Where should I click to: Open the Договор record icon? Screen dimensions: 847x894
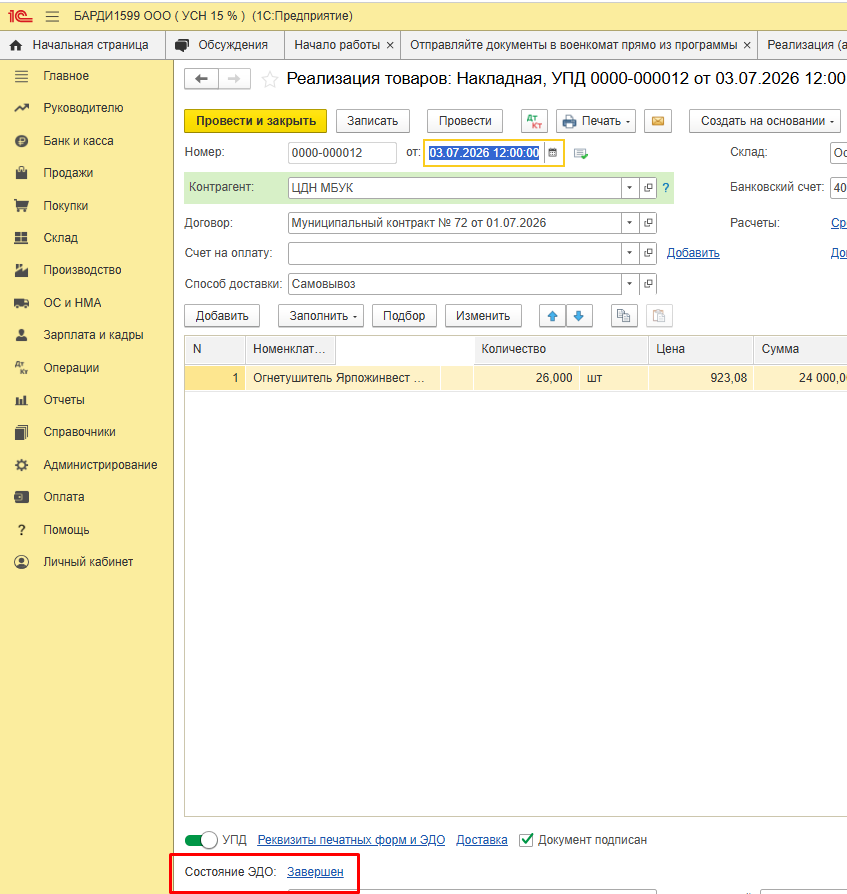[x=648, y=223]
